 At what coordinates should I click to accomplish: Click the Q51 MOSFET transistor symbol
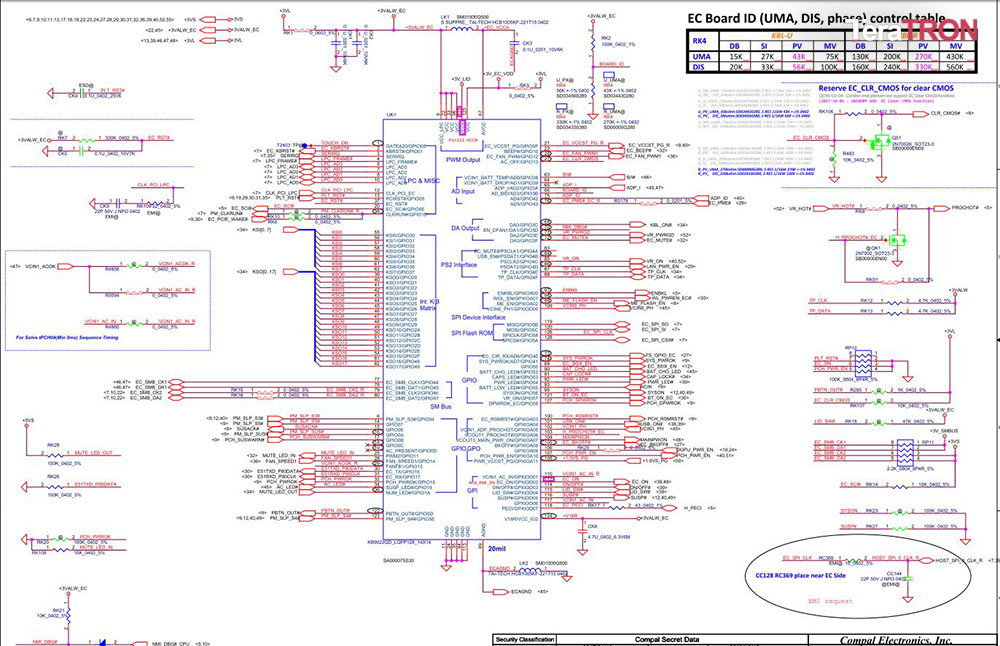pos(882,140)
